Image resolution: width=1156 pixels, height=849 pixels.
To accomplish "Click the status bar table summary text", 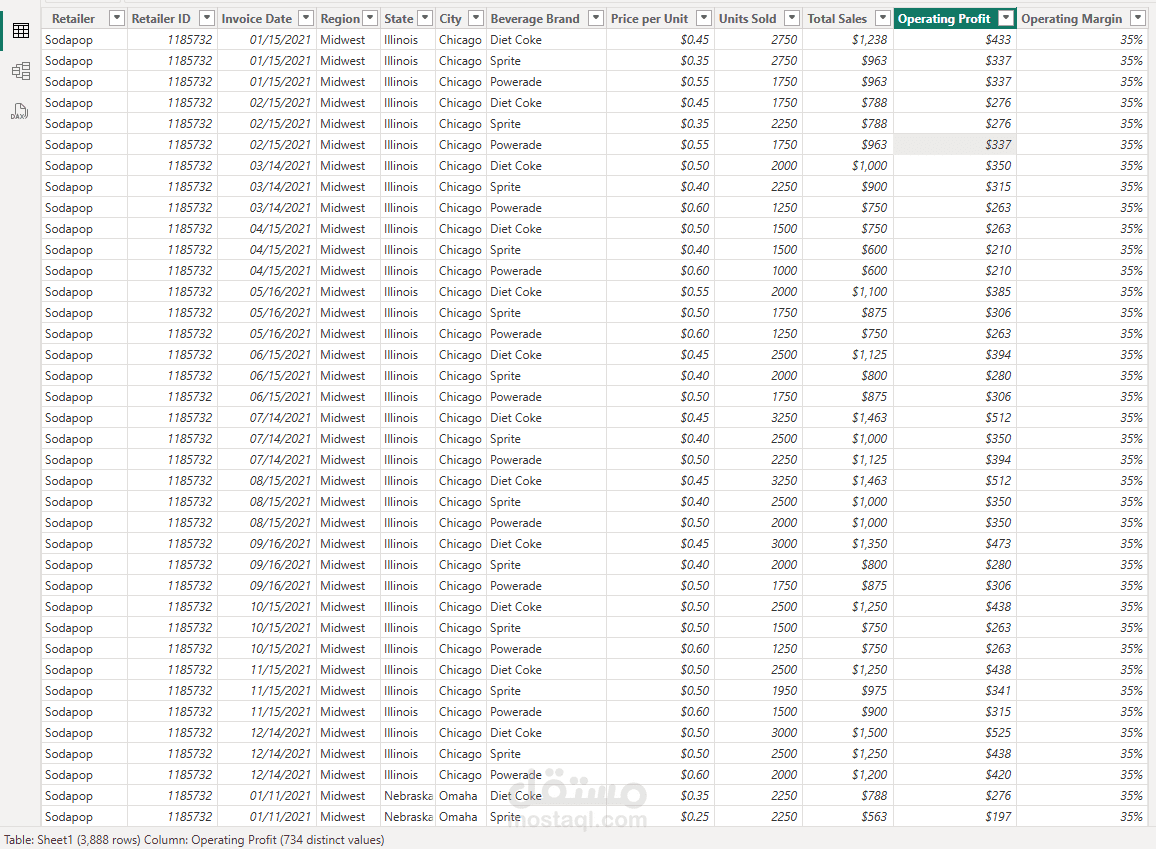I will tap(194, 839).
